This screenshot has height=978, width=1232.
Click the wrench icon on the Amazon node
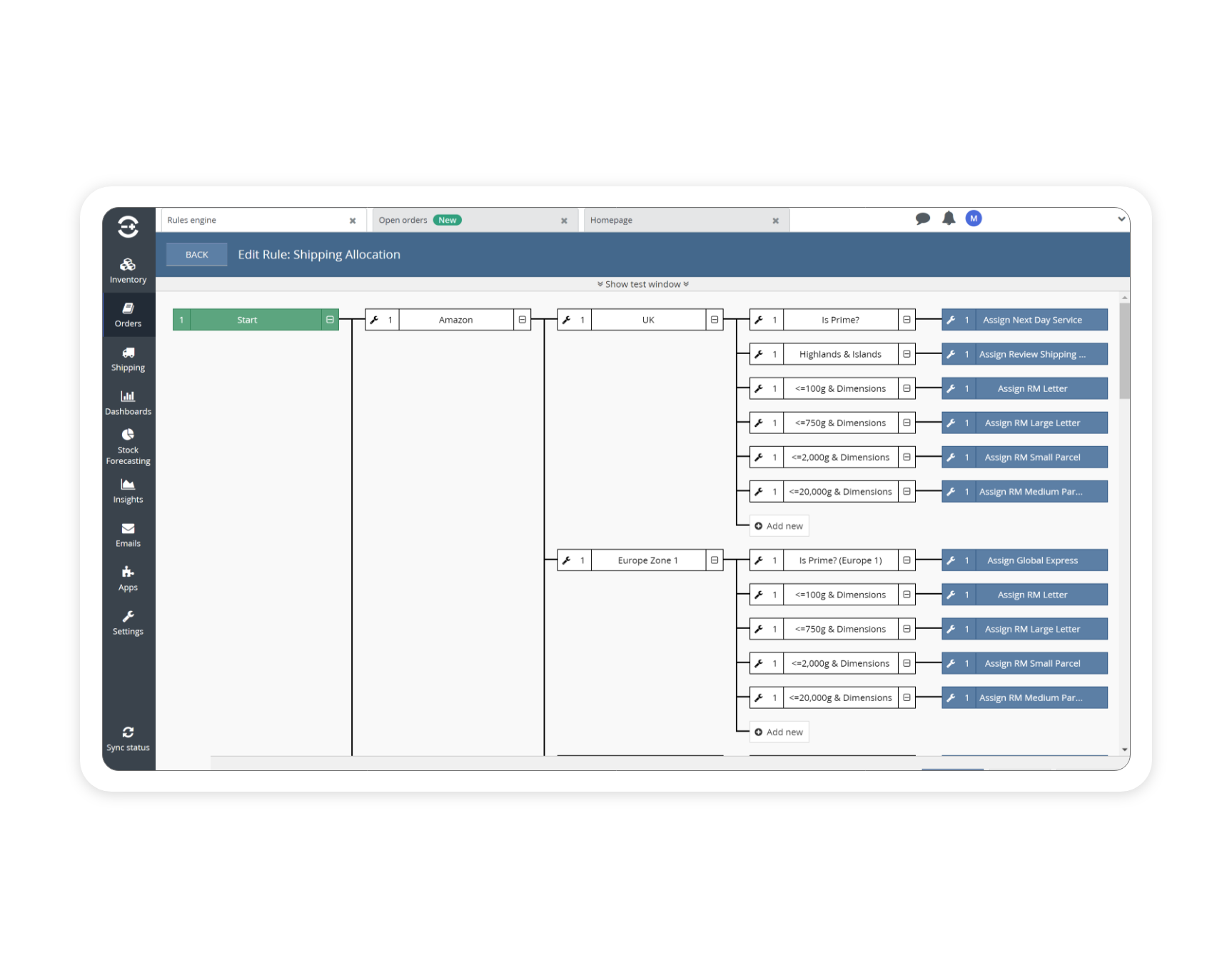pyautogui.click(x=376, y=319)
